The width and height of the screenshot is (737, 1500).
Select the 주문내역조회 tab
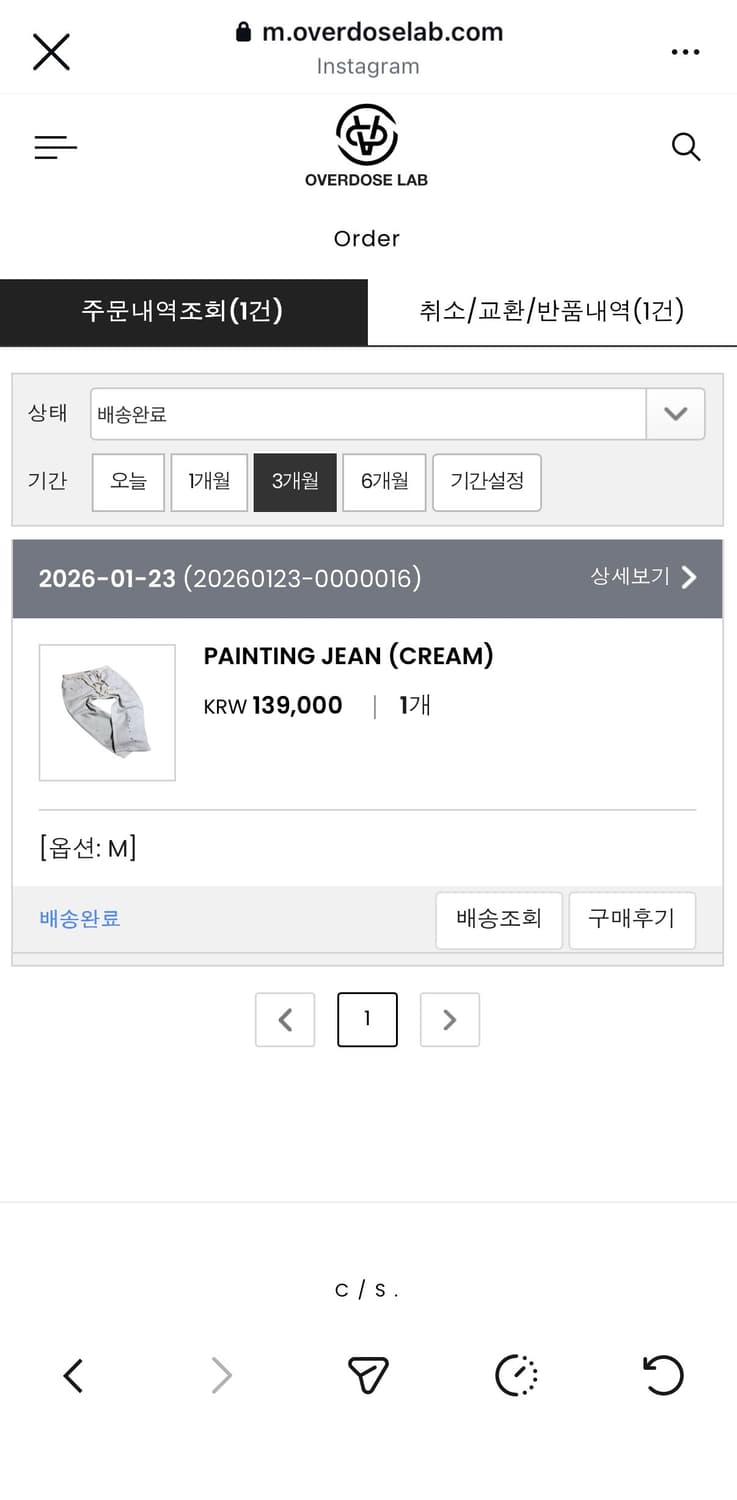tap(183, 311)
